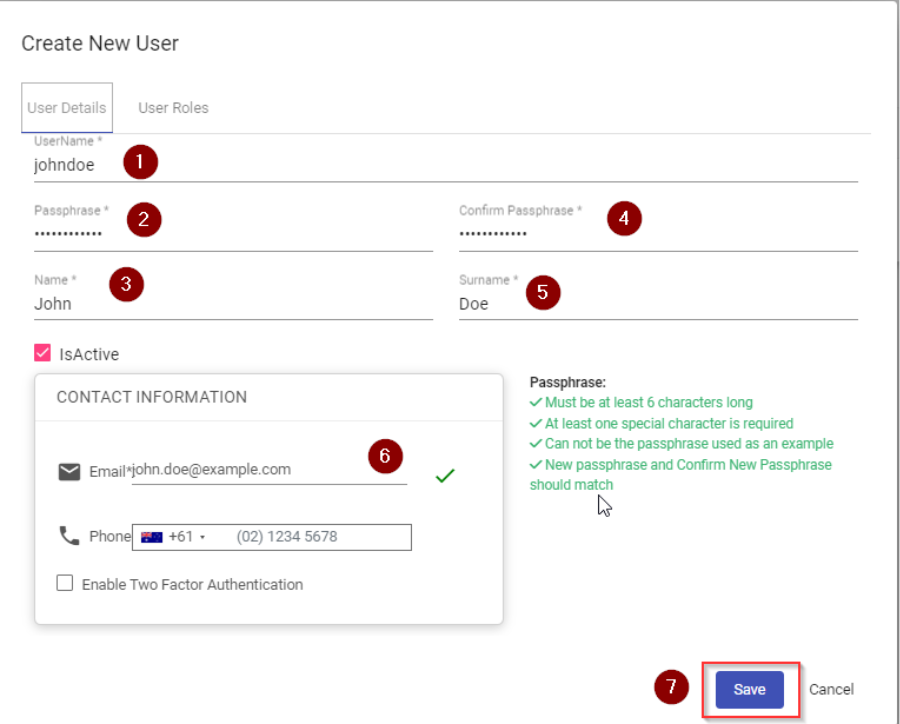Image resolution: width=900 pixels, height=724 pixels.
Task: Cancel user creation
Action: pos(831,689)
